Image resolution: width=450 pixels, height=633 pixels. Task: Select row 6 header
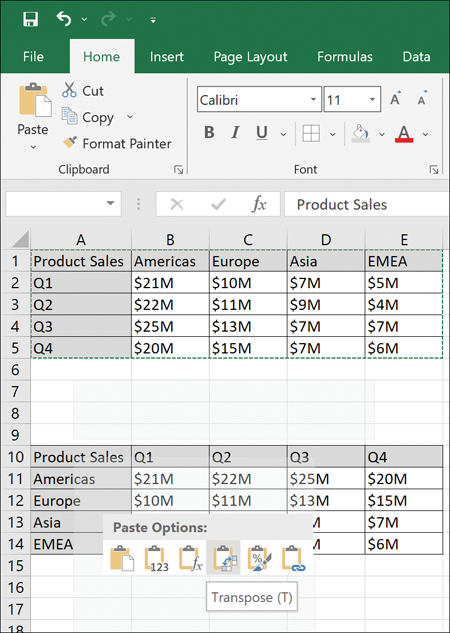[15, 369]
